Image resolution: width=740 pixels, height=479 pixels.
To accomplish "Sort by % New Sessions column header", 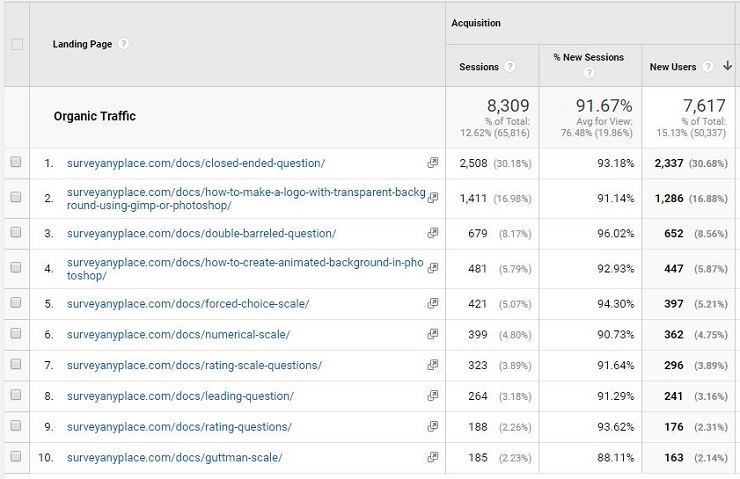I will [589, 57].
